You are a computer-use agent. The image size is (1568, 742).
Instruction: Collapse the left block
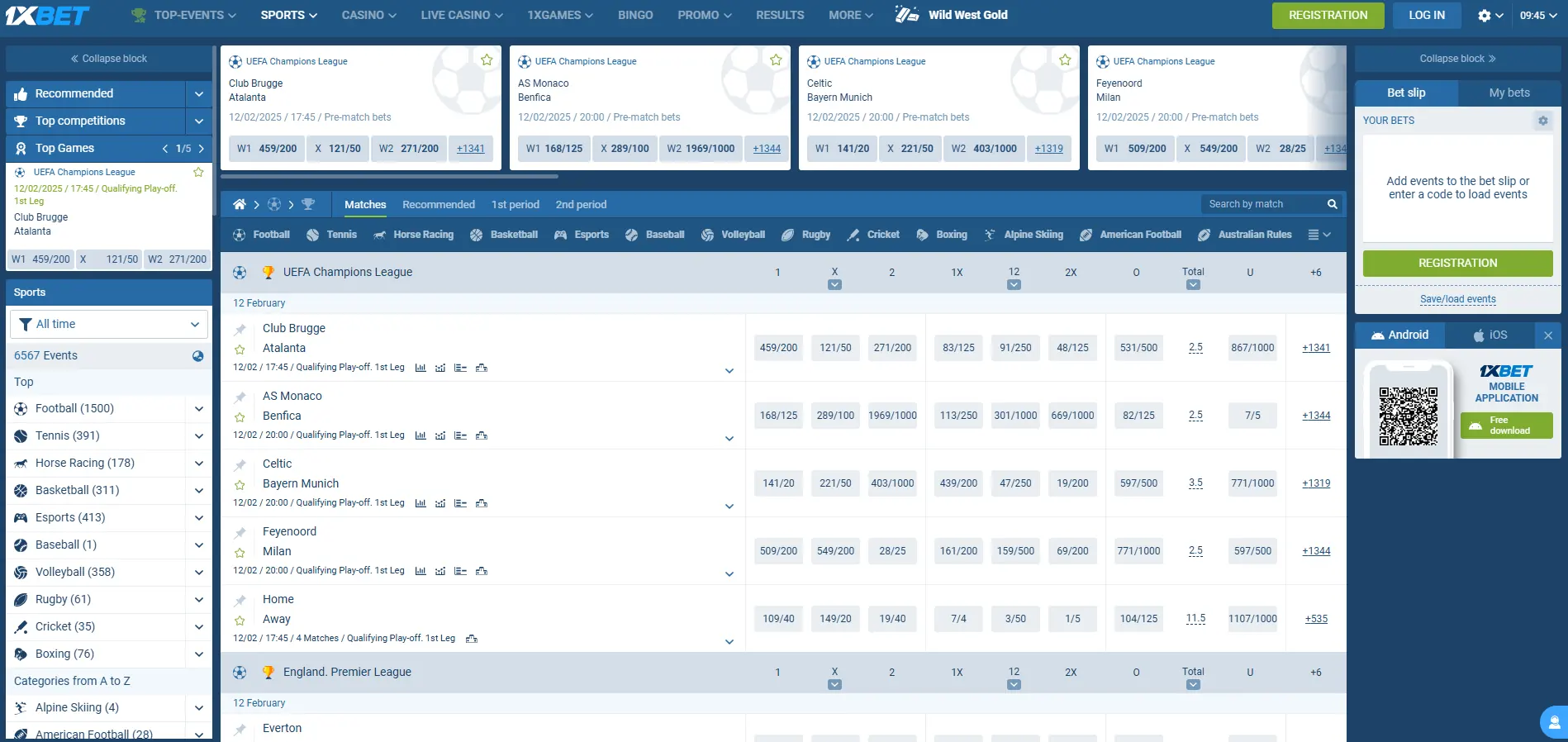click(108, 59)
